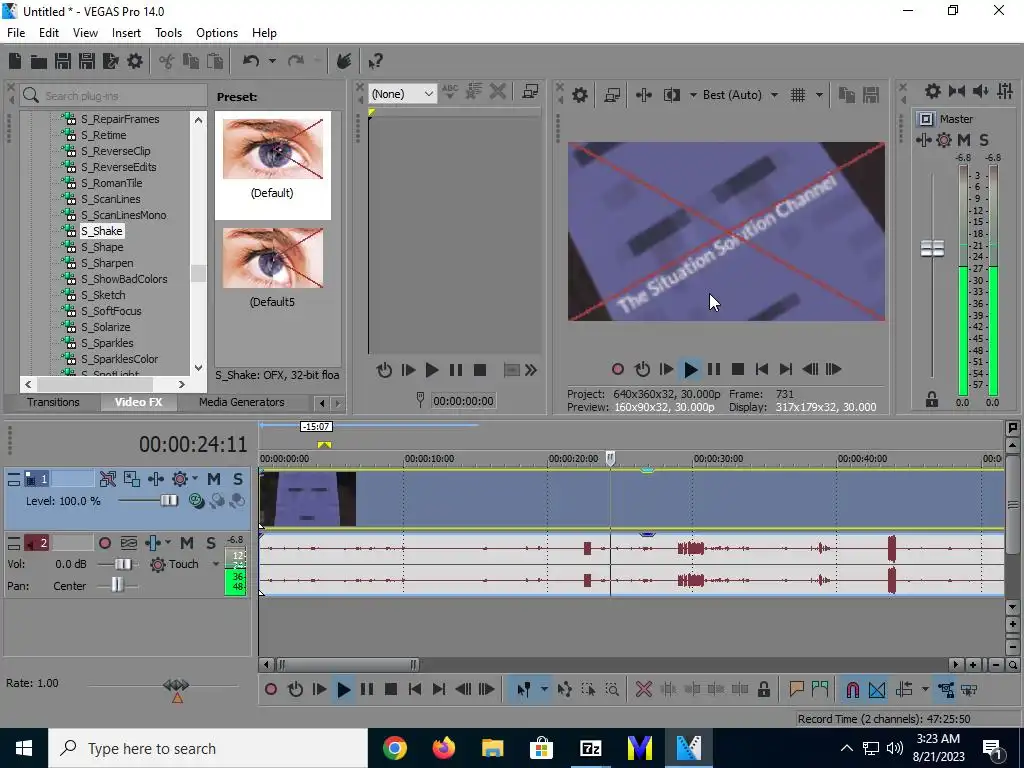Select the S_Sharpen plug-in

pyautogui.click(x=107, y=263)
